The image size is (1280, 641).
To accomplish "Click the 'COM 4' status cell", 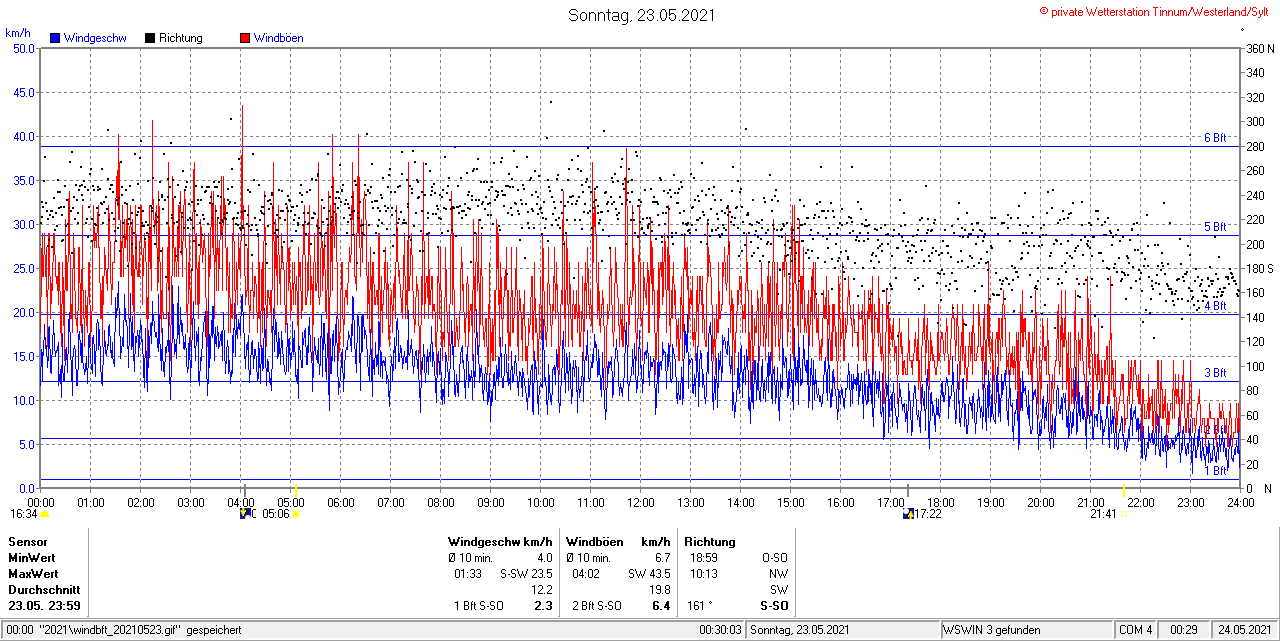I will pos(1136,630).
